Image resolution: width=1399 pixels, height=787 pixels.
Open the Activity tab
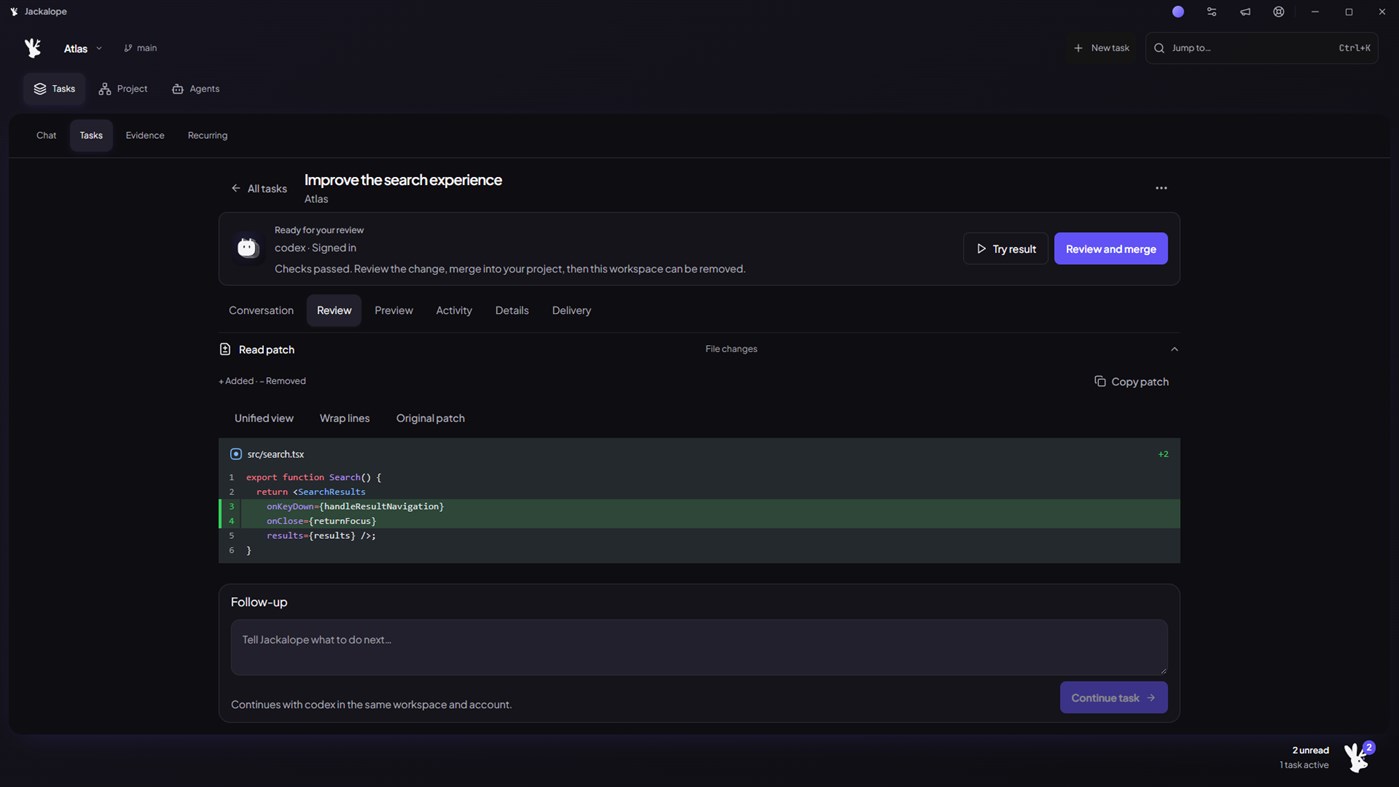click(x=454, y=310)
